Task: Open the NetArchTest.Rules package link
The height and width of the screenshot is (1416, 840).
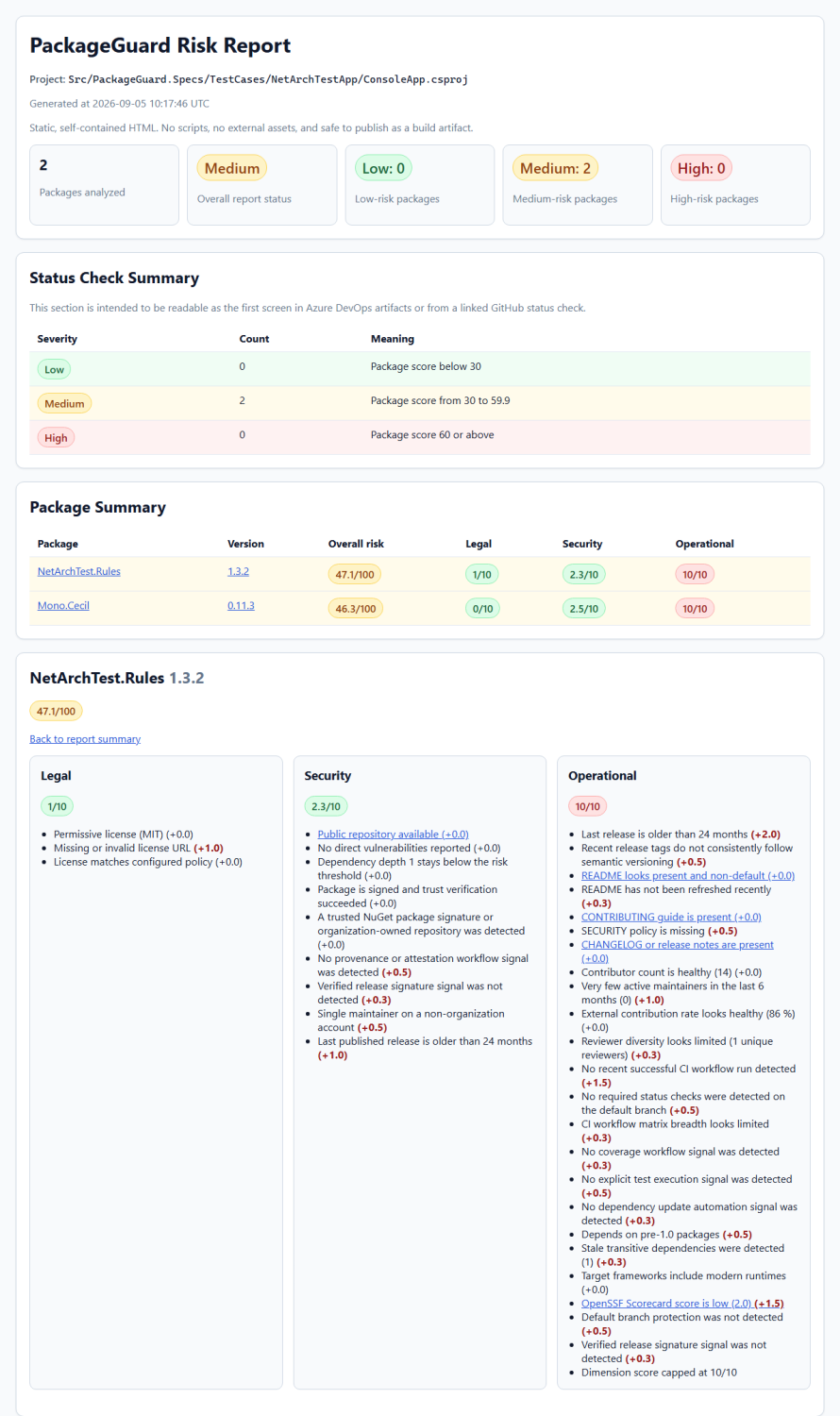Action: [x=79, y=571]
